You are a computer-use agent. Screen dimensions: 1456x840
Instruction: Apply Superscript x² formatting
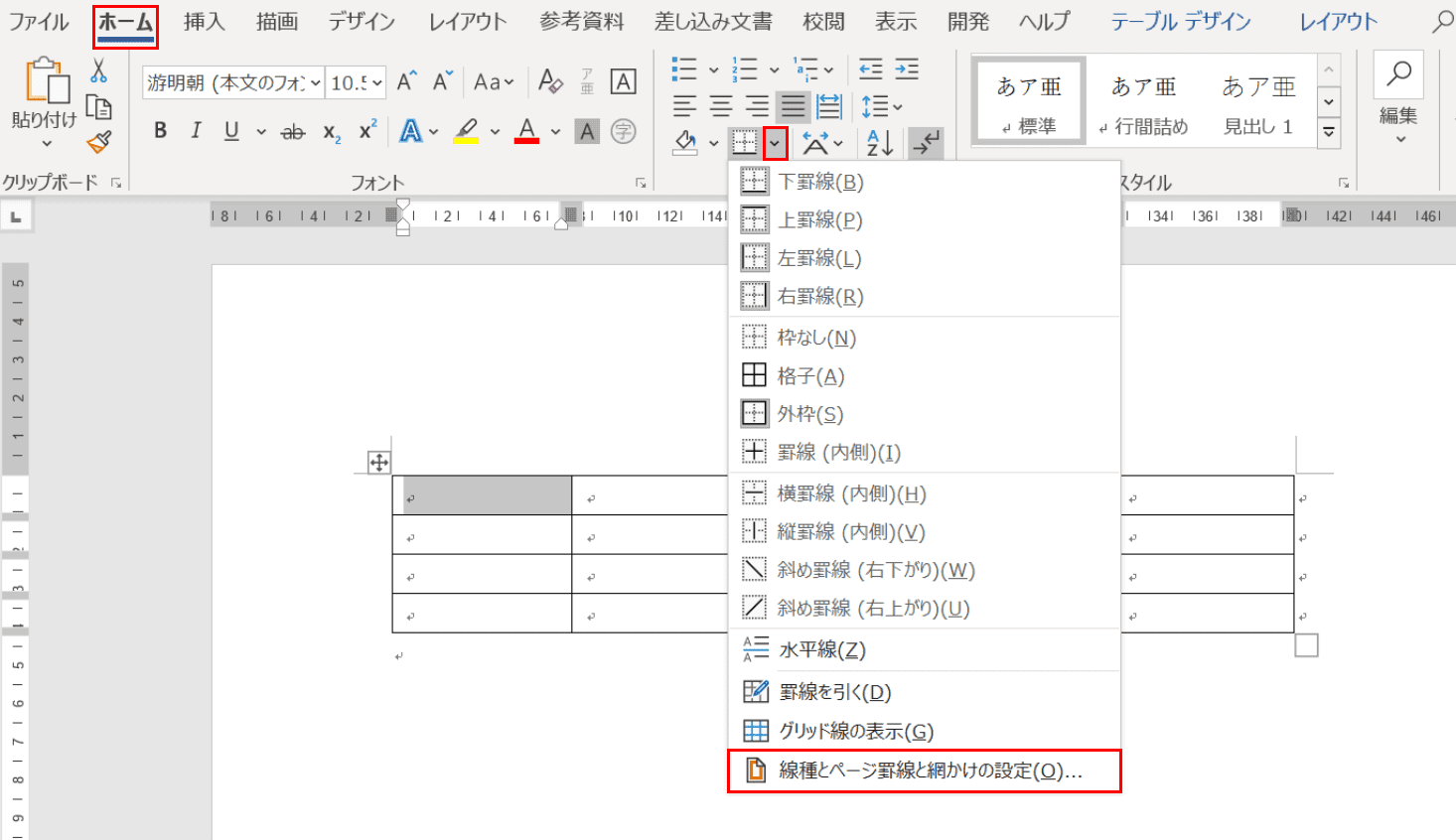367,130
